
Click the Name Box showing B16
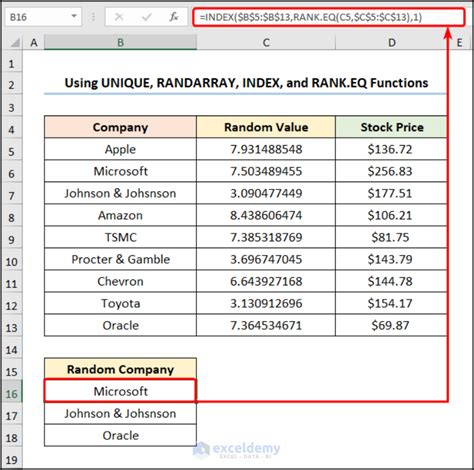tap(43, 17)
